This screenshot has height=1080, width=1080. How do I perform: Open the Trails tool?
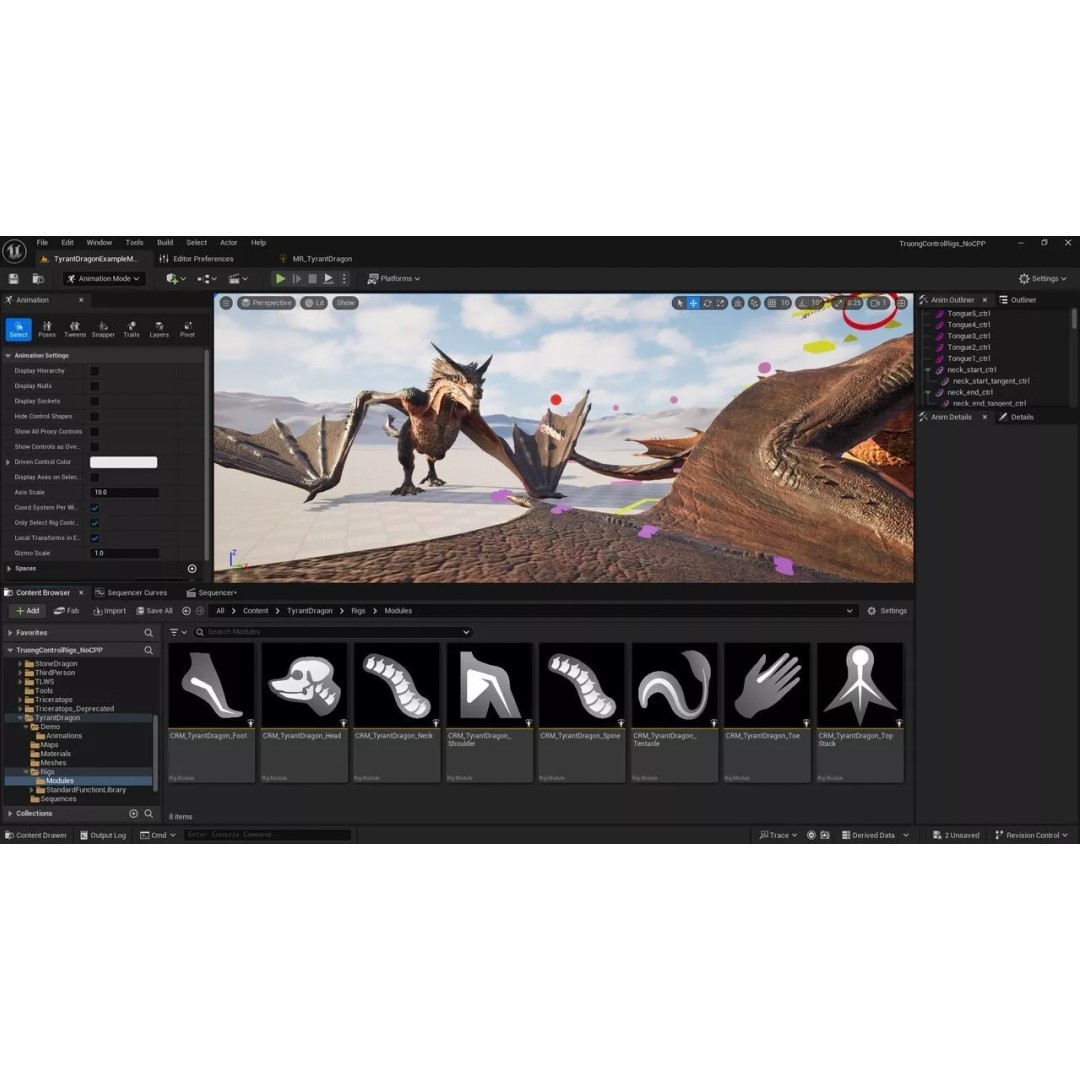pyautogui.click(x=131, y=329)
